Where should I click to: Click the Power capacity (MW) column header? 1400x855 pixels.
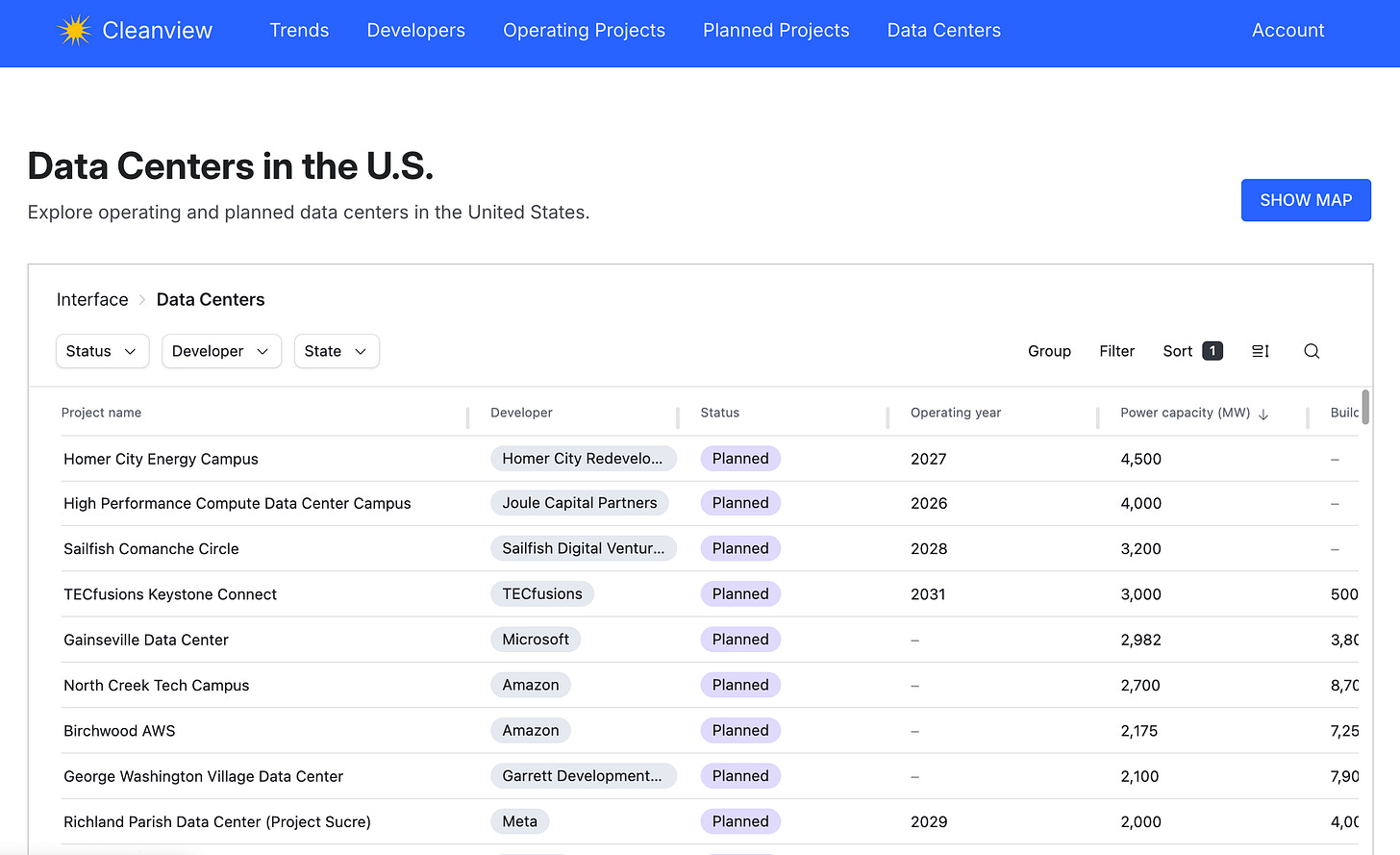[1185, 413]
